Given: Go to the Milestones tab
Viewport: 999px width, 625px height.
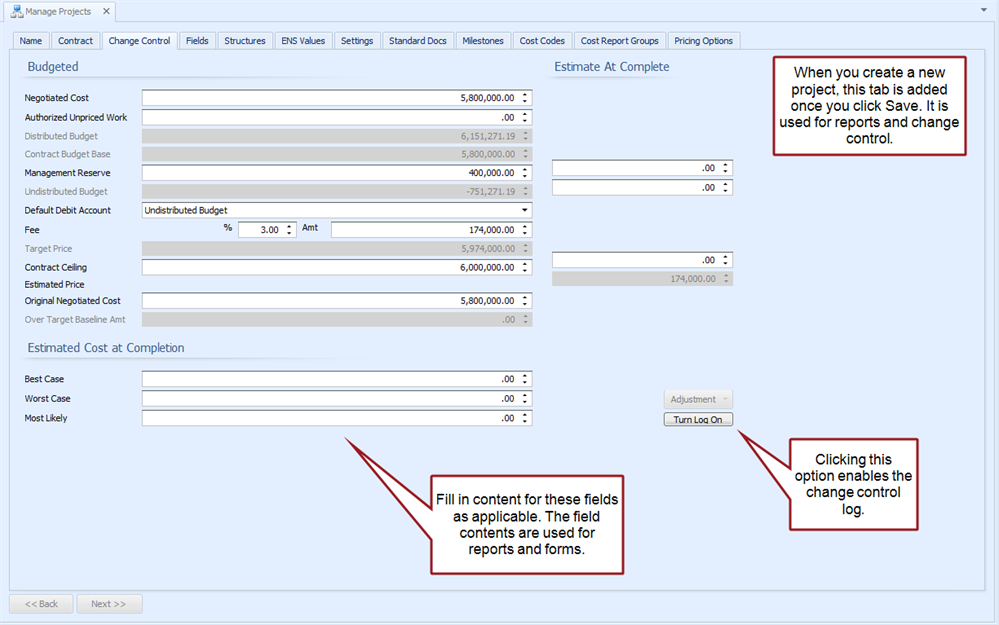Looking at the screenshot, I should (x=483, y=41).
